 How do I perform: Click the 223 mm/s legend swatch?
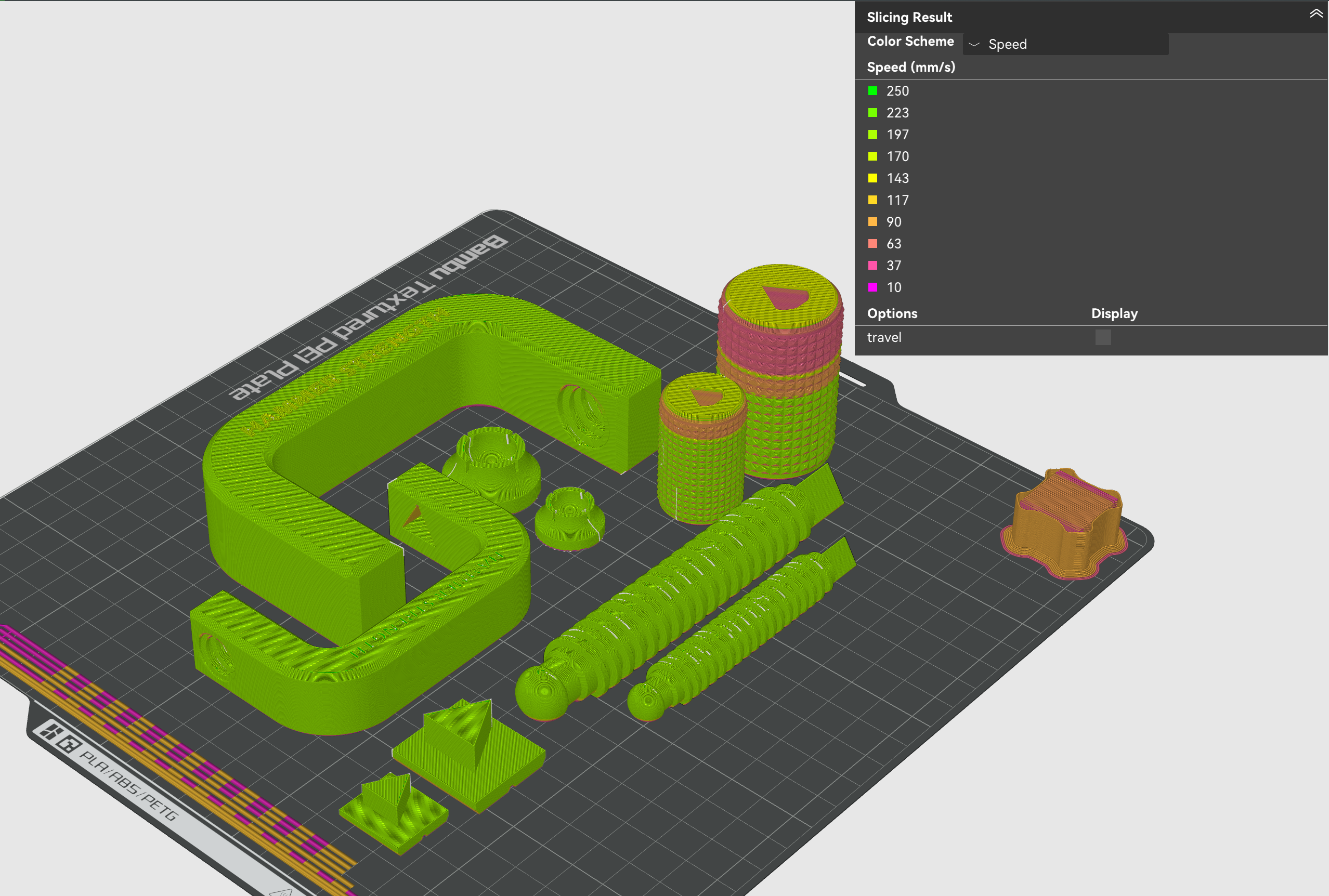pyautogui.click(x=872, y=113)
